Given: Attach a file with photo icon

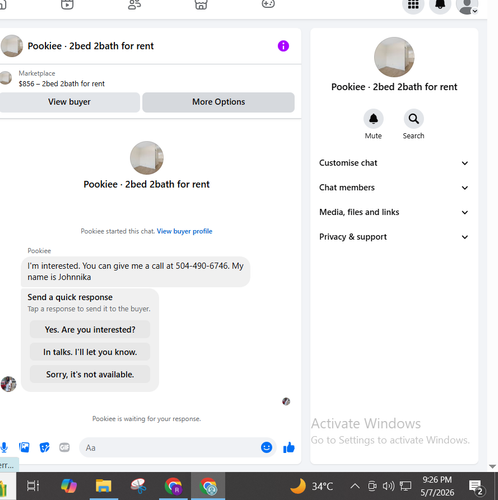Looking at the screenshot, I should (x=24, y=447).
